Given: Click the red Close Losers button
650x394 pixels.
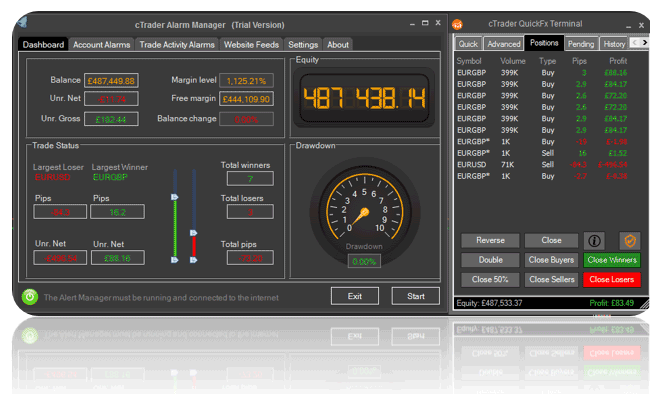Looking at the screenshot, I should [612, 280].
